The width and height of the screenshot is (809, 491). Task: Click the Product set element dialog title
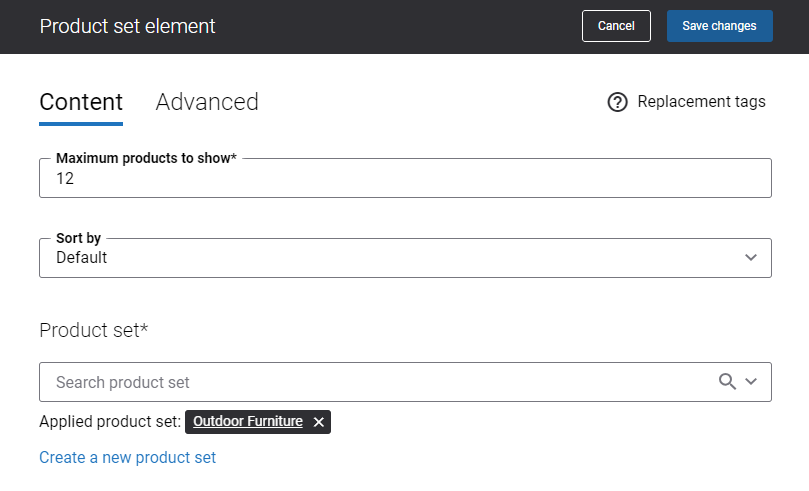[127, 26]
